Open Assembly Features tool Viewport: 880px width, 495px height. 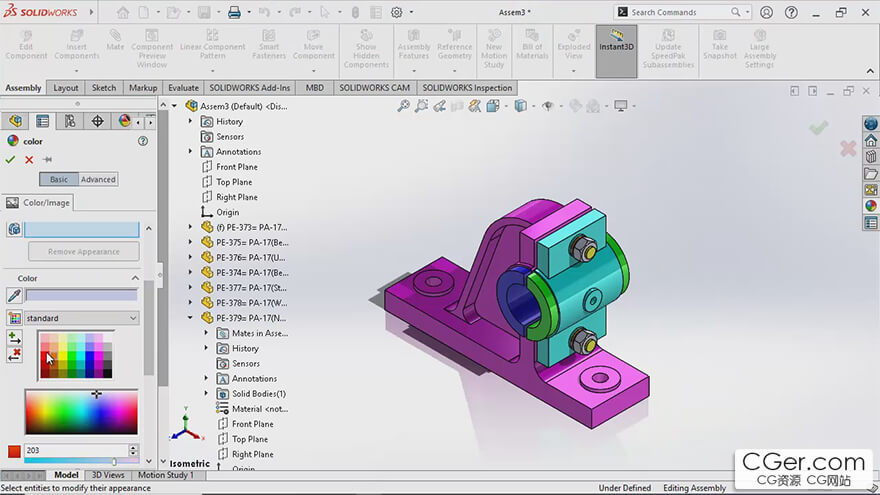point(414,45)
